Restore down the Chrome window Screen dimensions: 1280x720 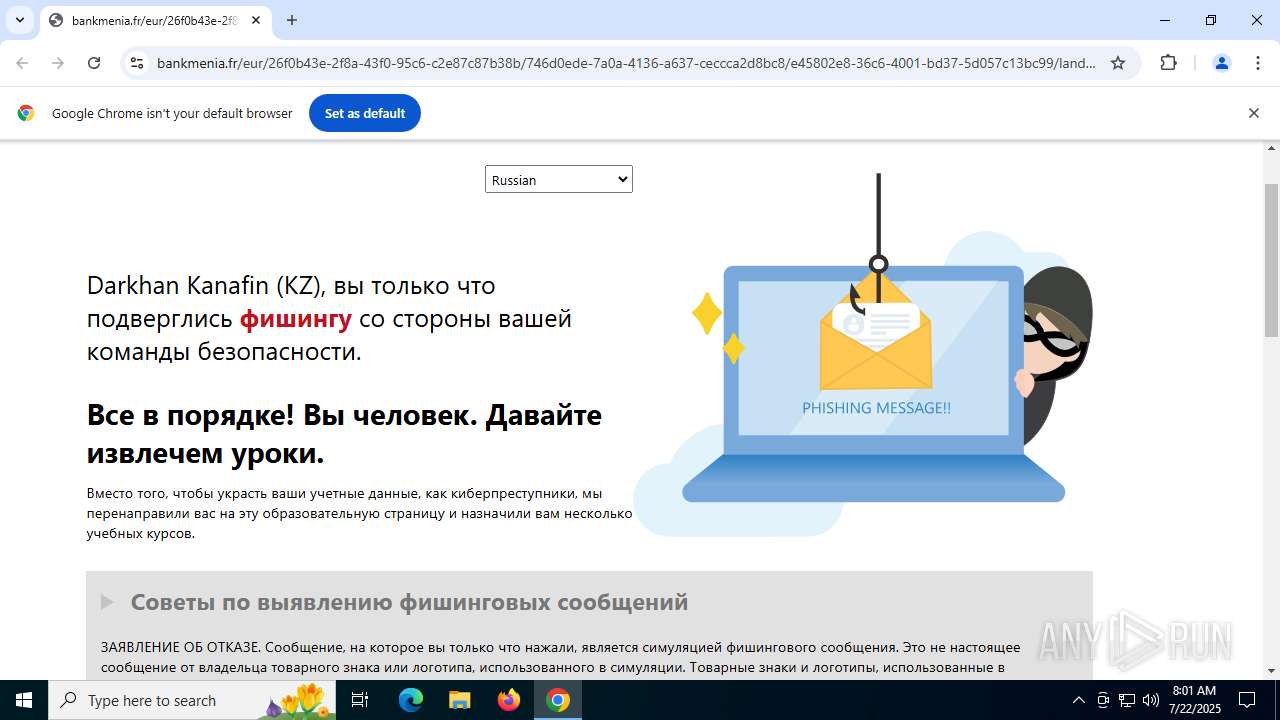(x=1211, y=20)
